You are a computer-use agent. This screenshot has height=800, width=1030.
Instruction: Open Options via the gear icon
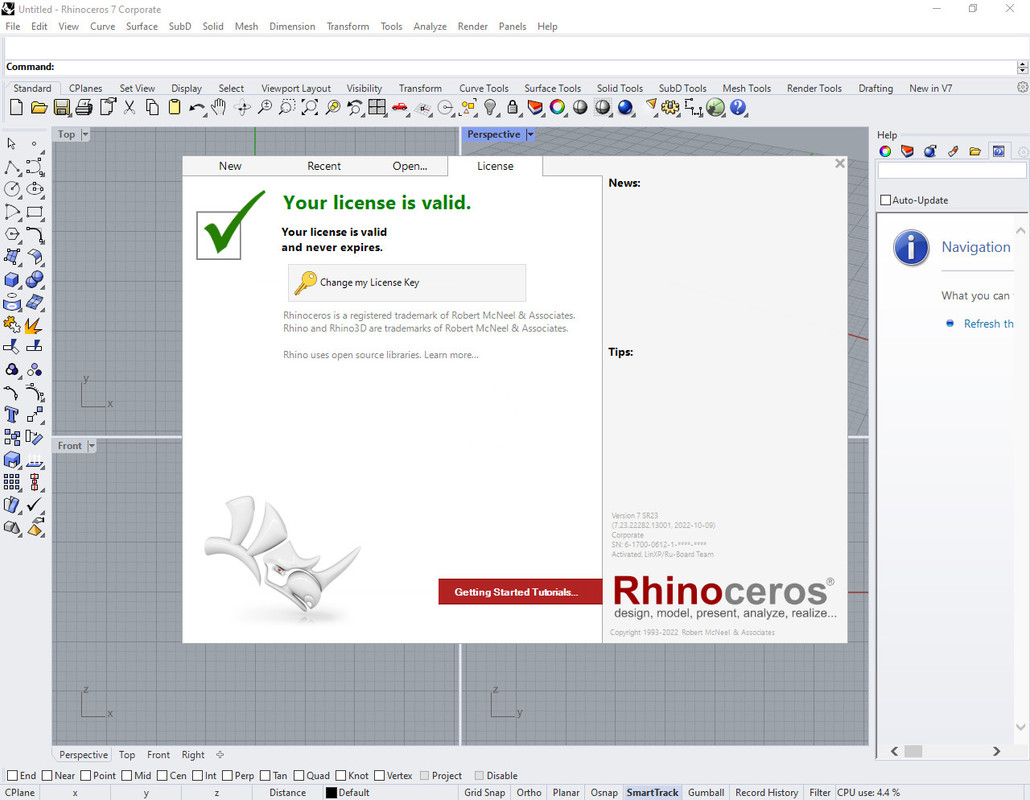point(670,107)
